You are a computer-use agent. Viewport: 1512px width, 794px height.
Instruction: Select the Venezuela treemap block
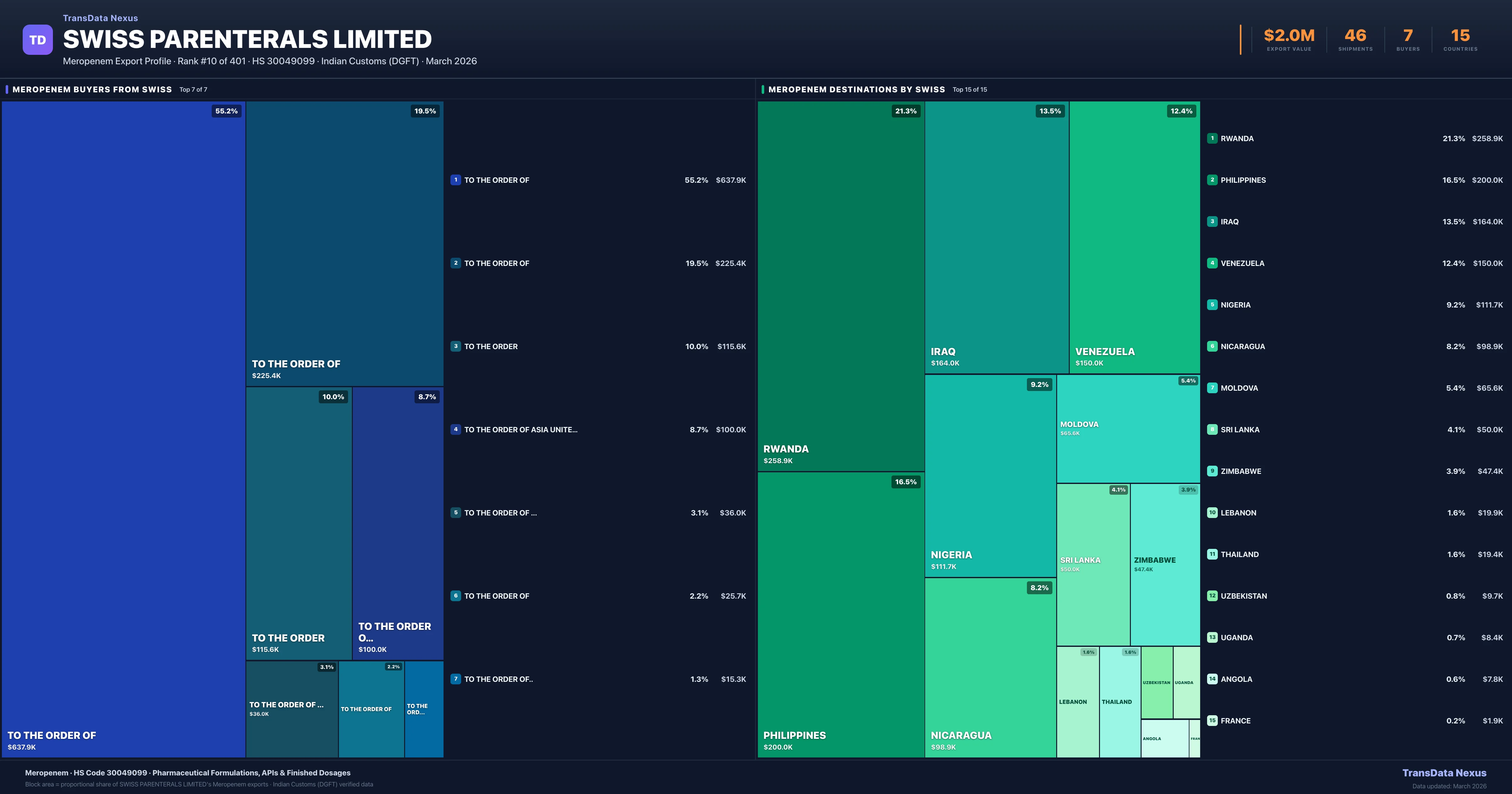[1134, 237]
